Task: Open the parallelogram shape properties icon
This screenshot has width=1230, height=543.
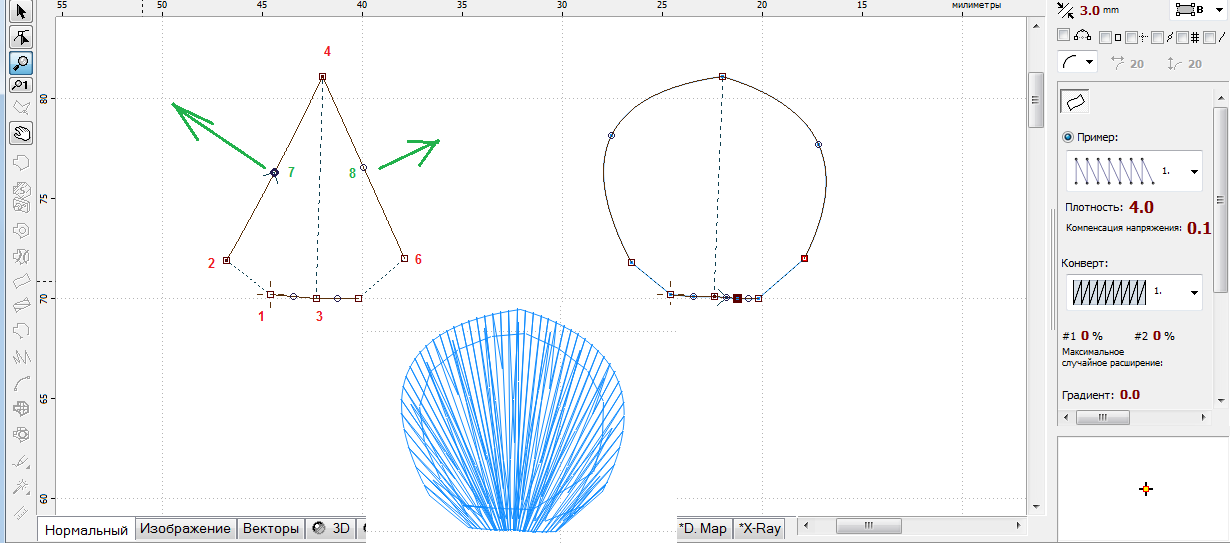Action: pos(1075,101)
